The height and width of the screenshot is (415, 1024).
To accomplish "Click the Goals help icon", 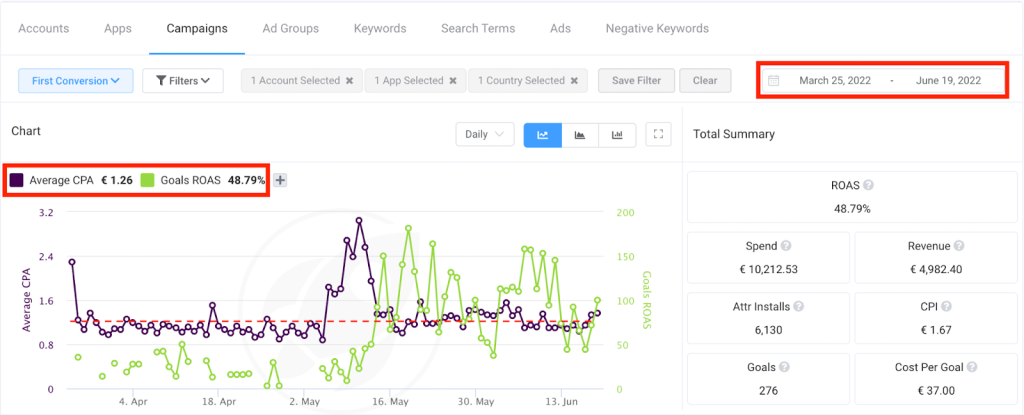I will pos(784,367).
